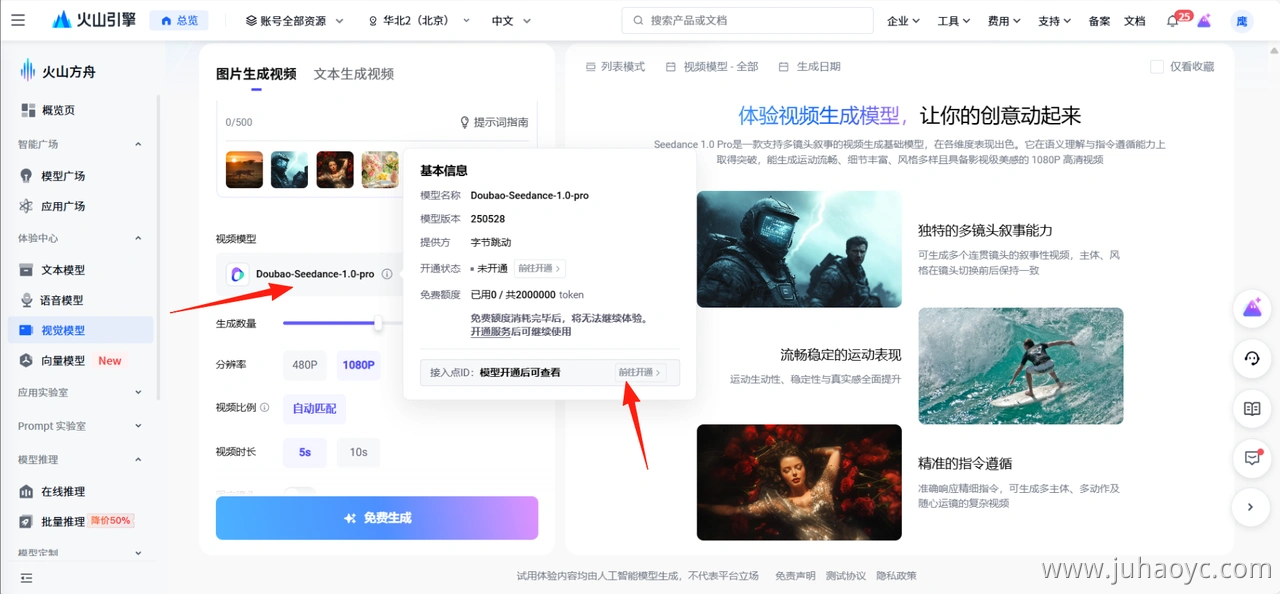Click the 批量推理 sidebar icon

pos(27,522)
